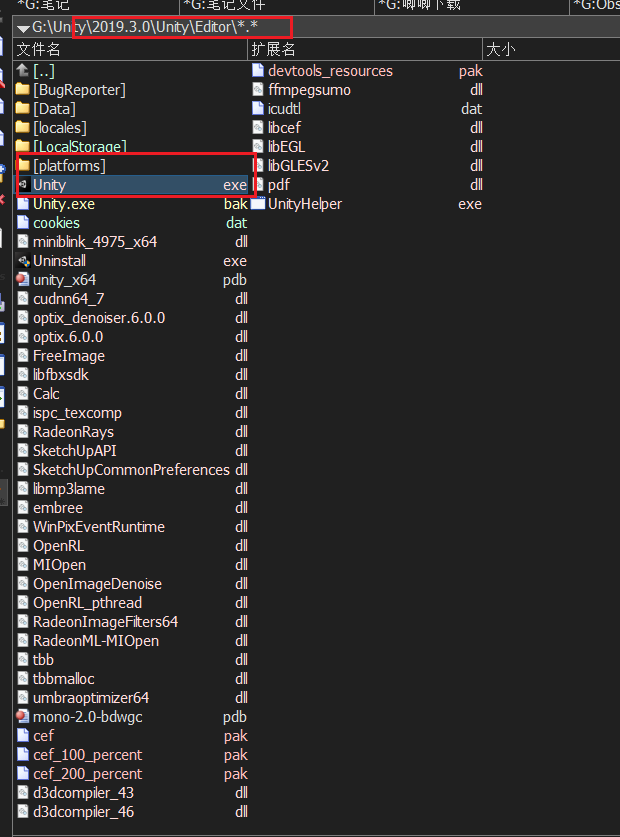Open the path history dropdown arrow
The height and width of the screenshot is (837, 620).
point(23,28)
